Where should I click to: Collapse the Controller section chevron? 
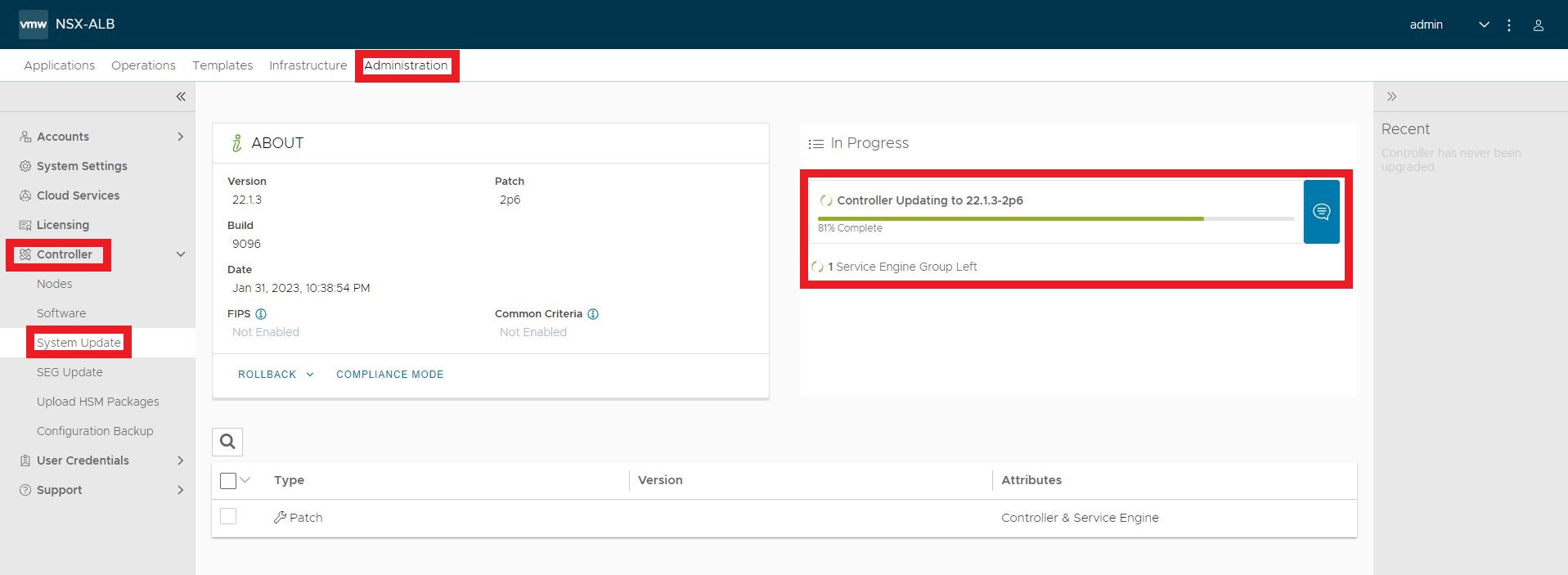181,254
